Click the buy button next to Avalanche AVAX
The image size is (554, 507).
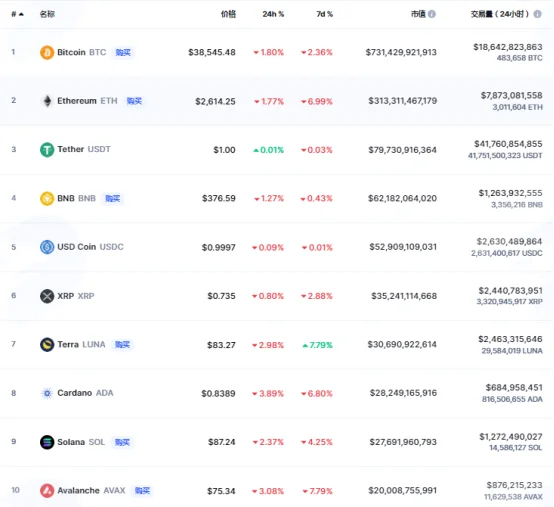[142, 491]
